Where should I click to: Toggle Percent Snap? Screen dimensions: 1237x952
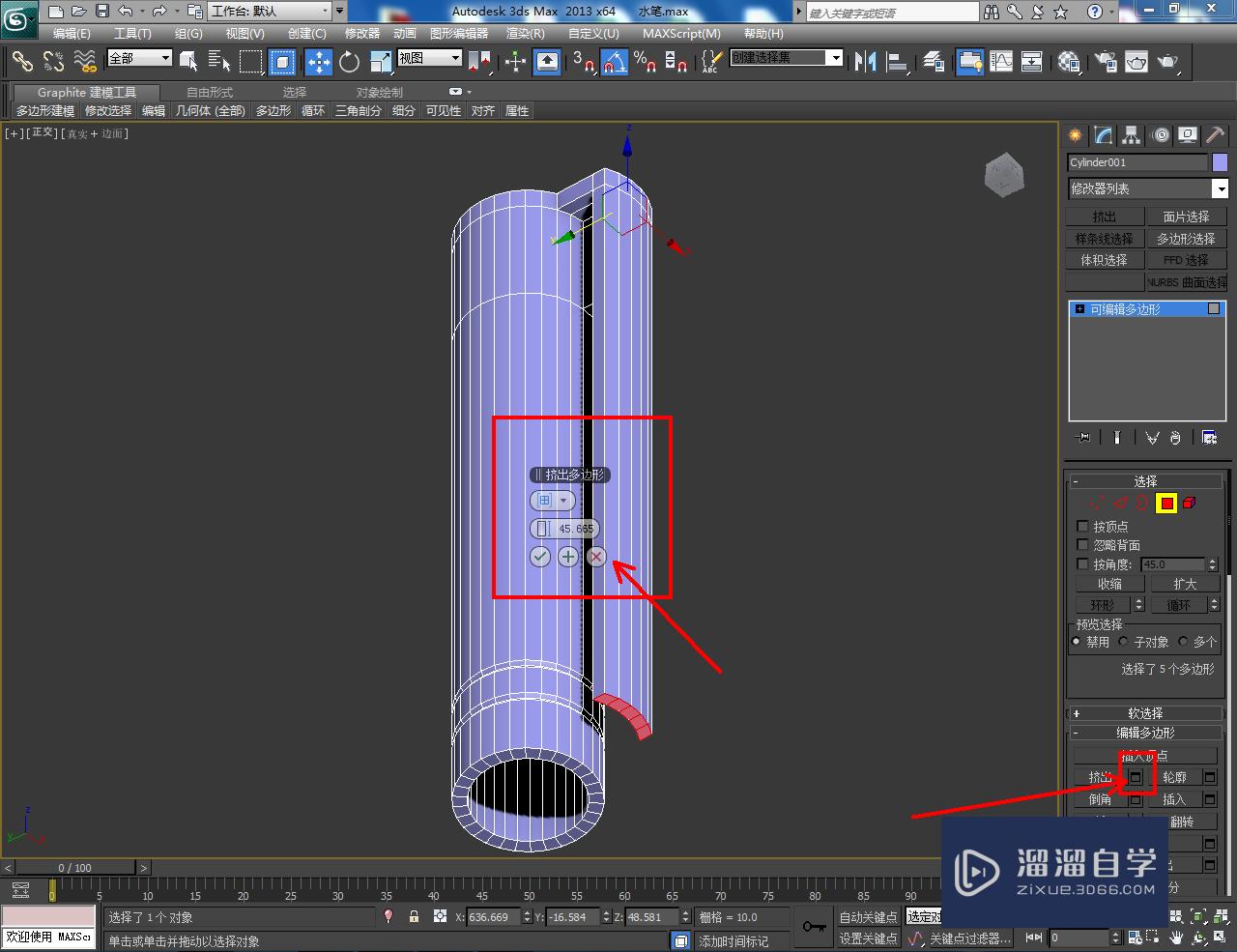pyautogui.click(x=646, y=62)
